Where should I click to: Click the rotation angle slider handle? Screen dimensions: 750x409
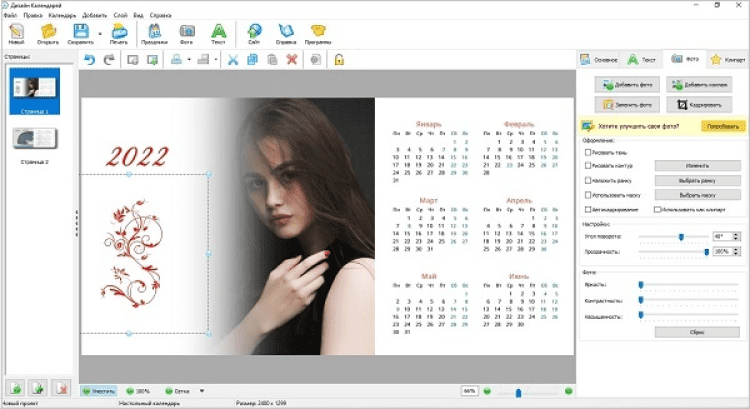(x=681, y=236)
